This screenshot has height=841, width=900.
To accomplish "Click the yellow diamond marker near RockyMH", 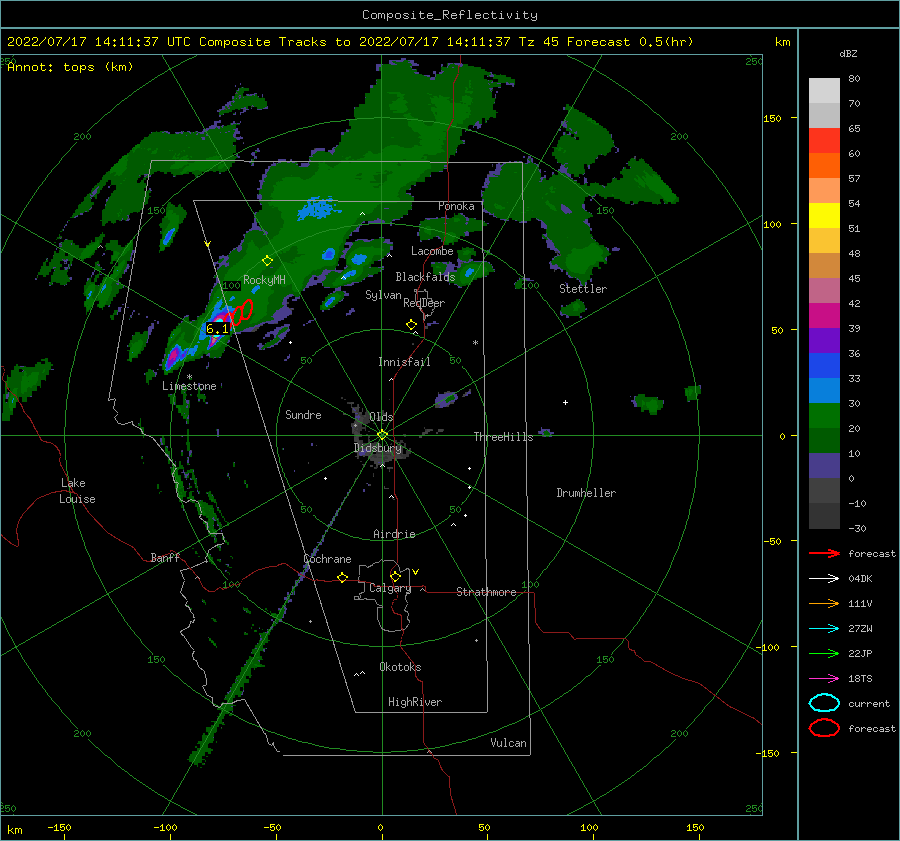I will coord(267,261).
